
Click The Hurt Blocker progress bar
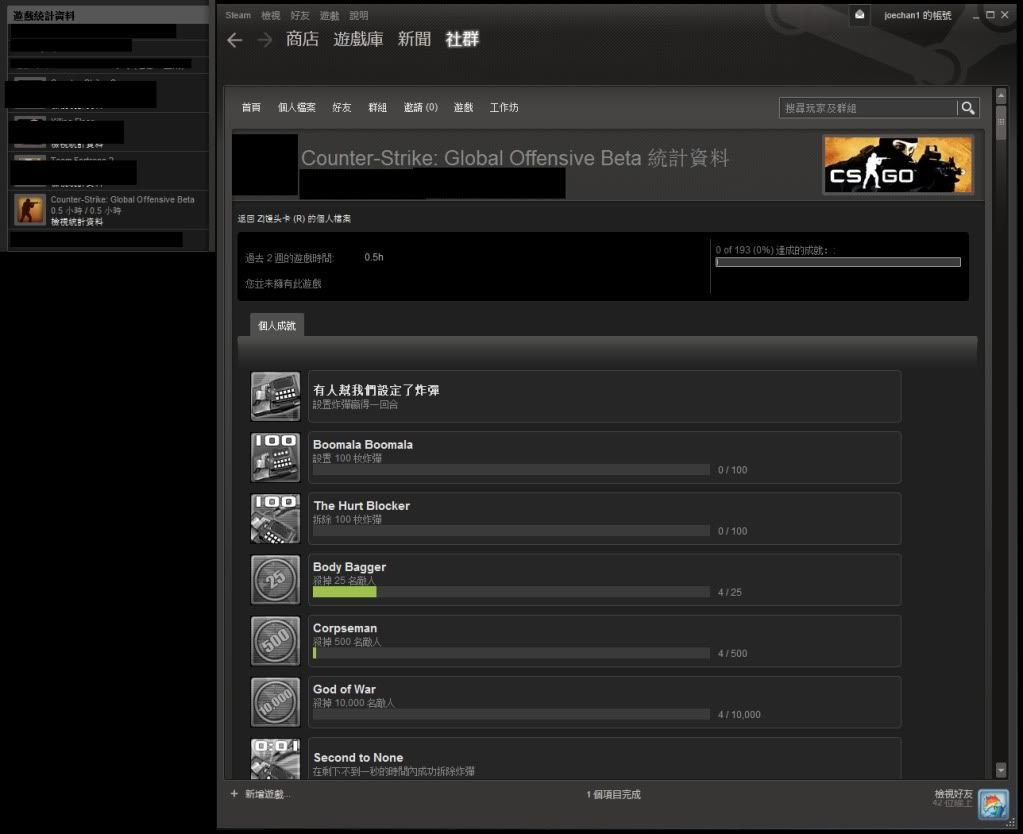[511, 531]
